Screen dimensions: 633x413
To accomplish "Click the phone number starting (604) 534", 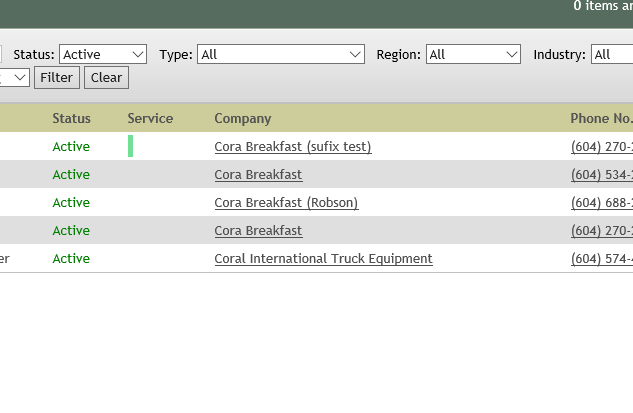I will pos(601,174).
